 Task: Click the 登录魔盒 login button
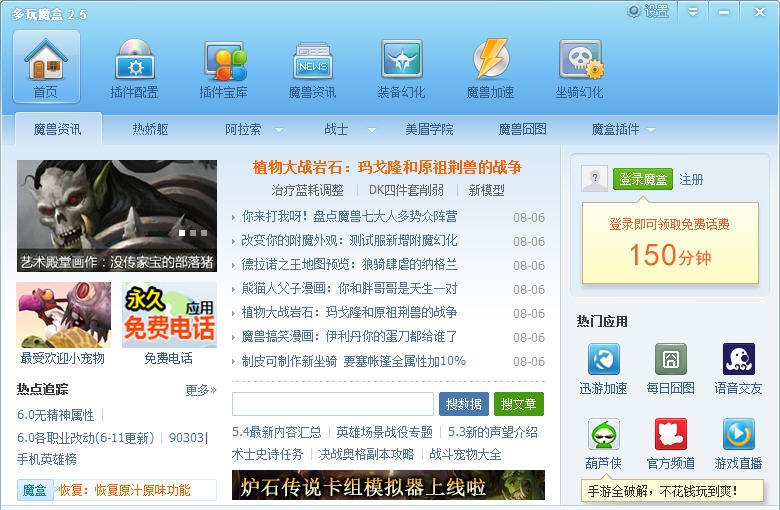tap(643, 179)
